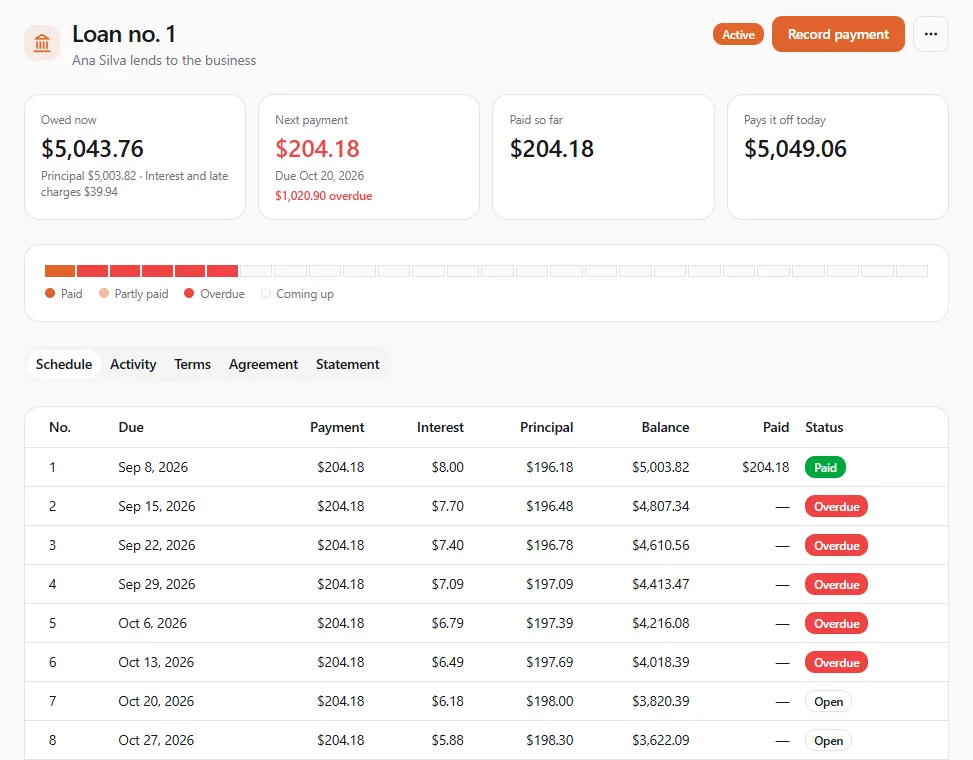973x760 pixels.
Task: Click the Overdue legend red dot
Action: tap(189, 293)
